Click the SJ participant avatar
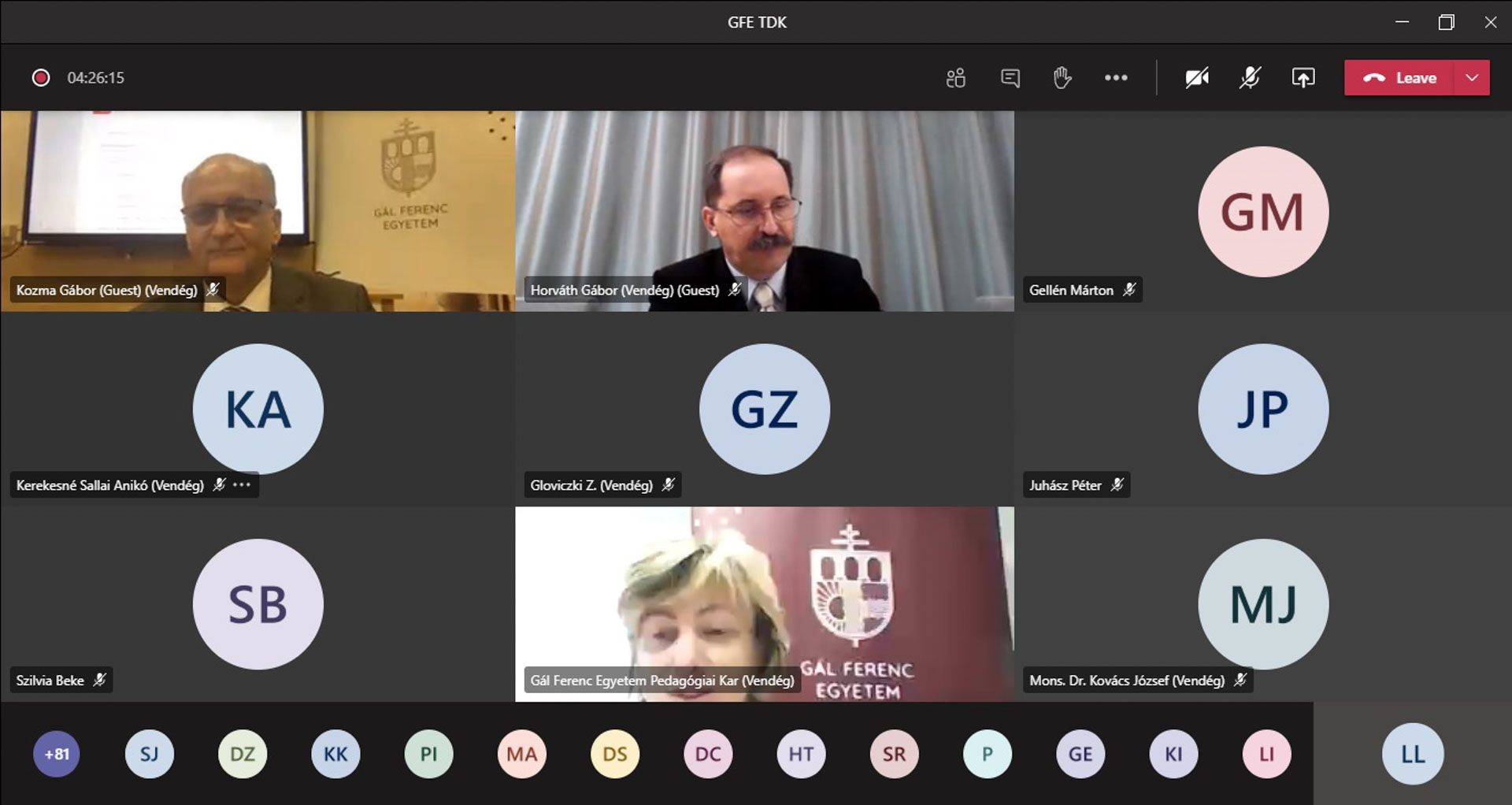Image resolution: width=1512 pixels, height=805 pixels. point(149,754)
